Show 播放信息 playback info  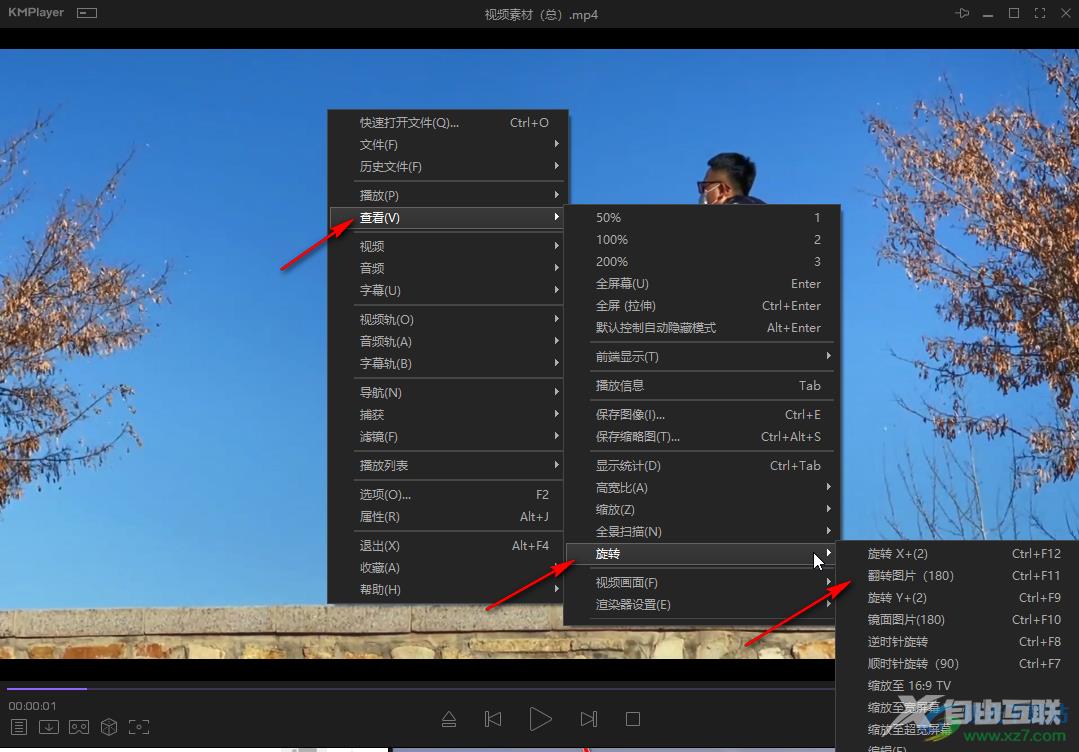(x=701, y=385)
